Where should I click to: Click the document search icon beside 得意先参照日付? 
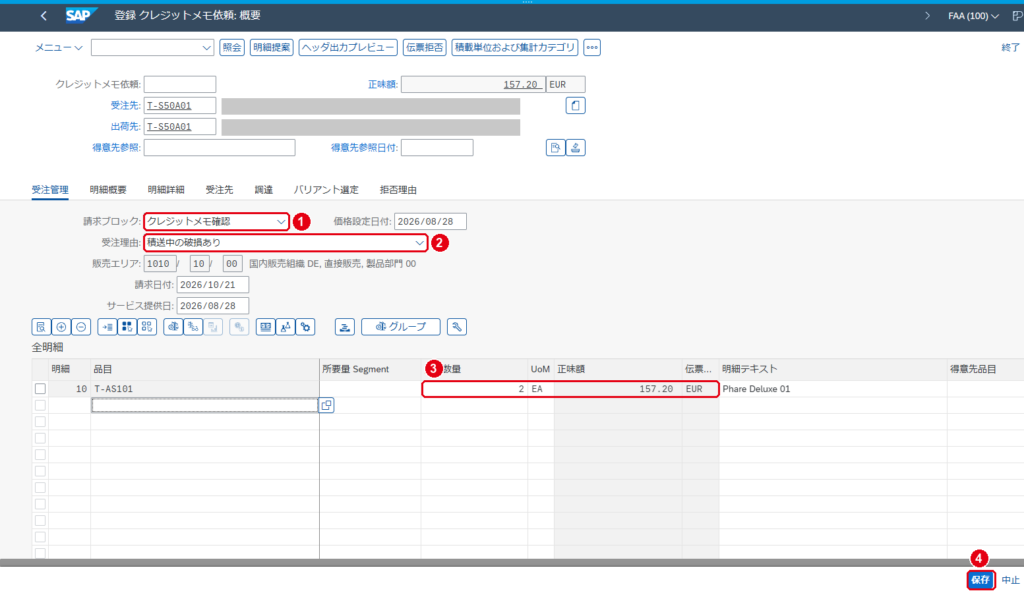pyautogui.click(x=555, y=148)
